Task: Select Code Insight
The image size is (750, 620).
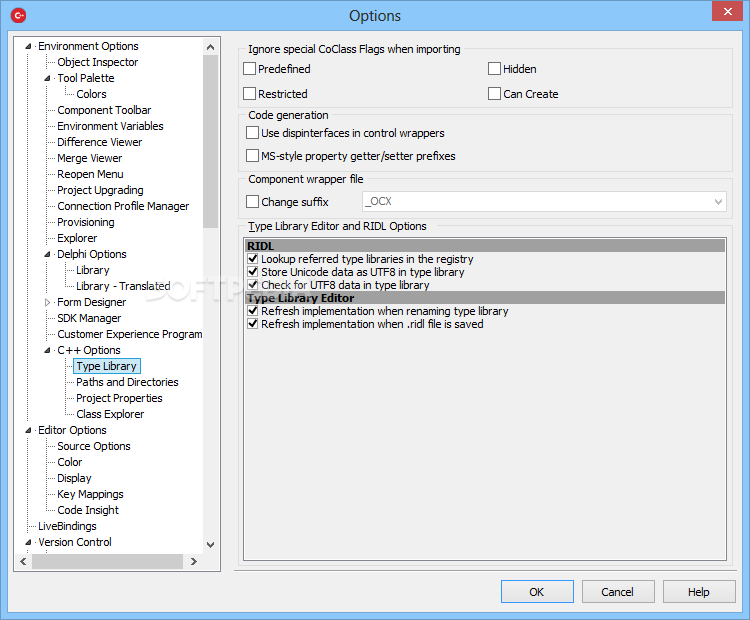Action: (x=88, y=510)
